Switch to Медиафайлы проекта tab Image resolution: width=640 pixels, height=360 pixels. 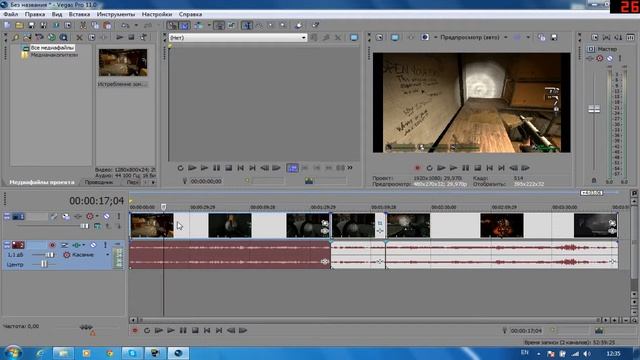(x=42, y=182)
